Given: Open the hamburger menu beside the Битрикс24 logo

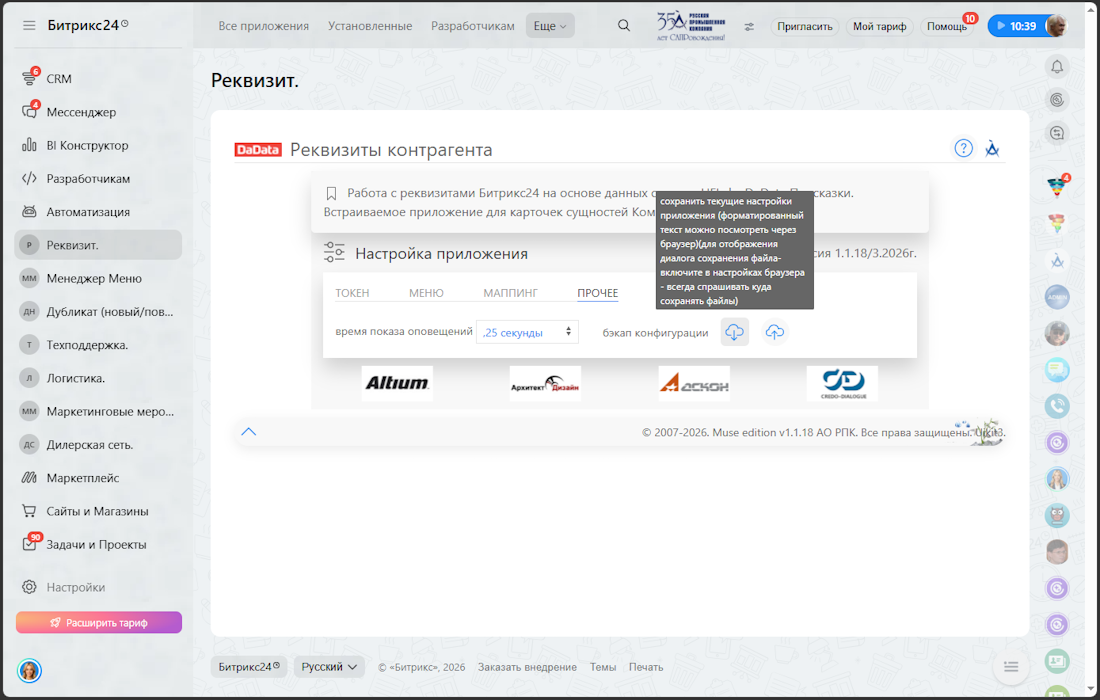Looking at the screenshot, I should [x=29, y=25].
